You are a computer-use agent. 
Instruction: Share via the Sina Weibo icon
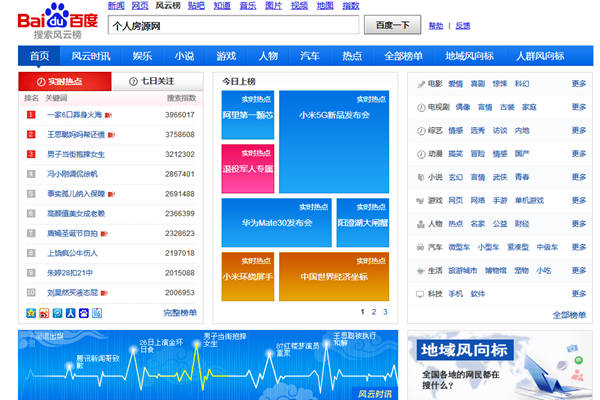tap(44, 313)
